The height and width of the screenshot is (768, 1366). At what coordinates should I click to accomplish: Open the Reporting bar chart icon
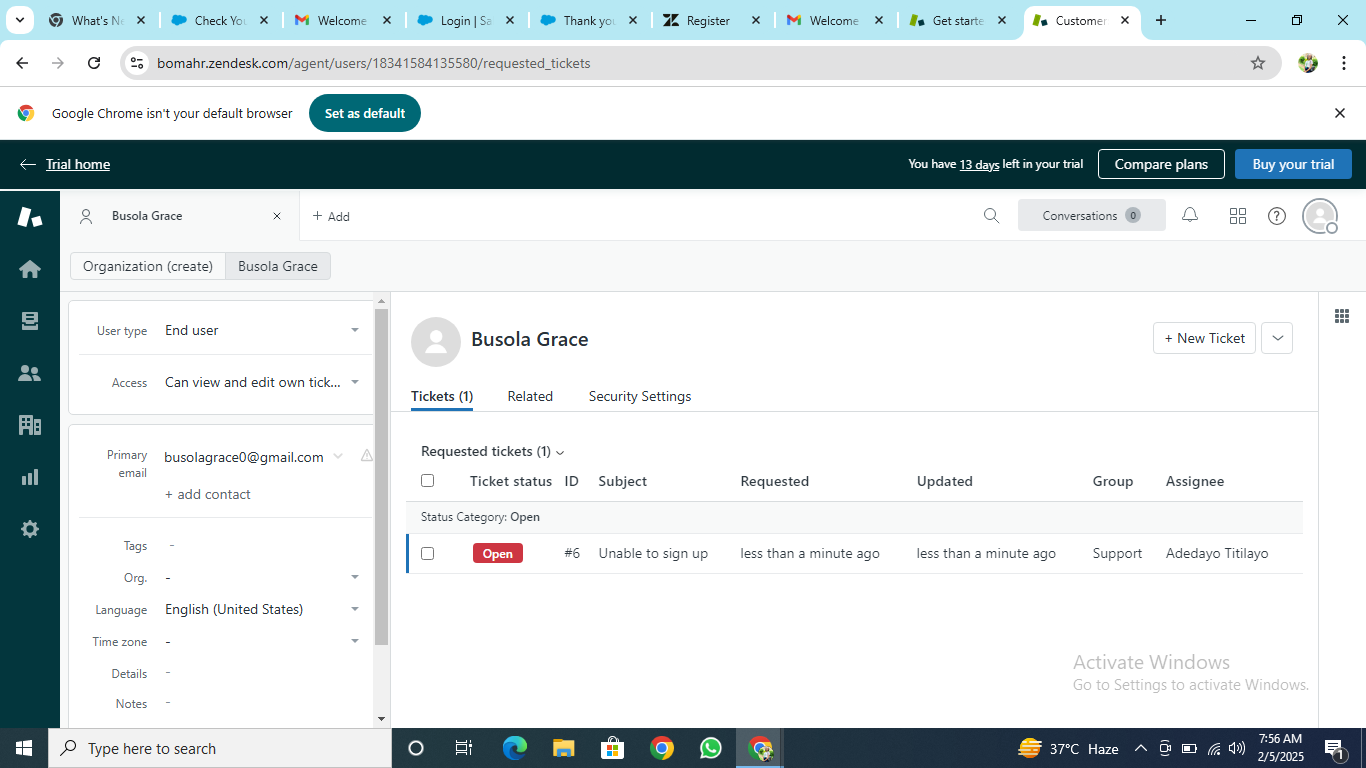(30, 477)
